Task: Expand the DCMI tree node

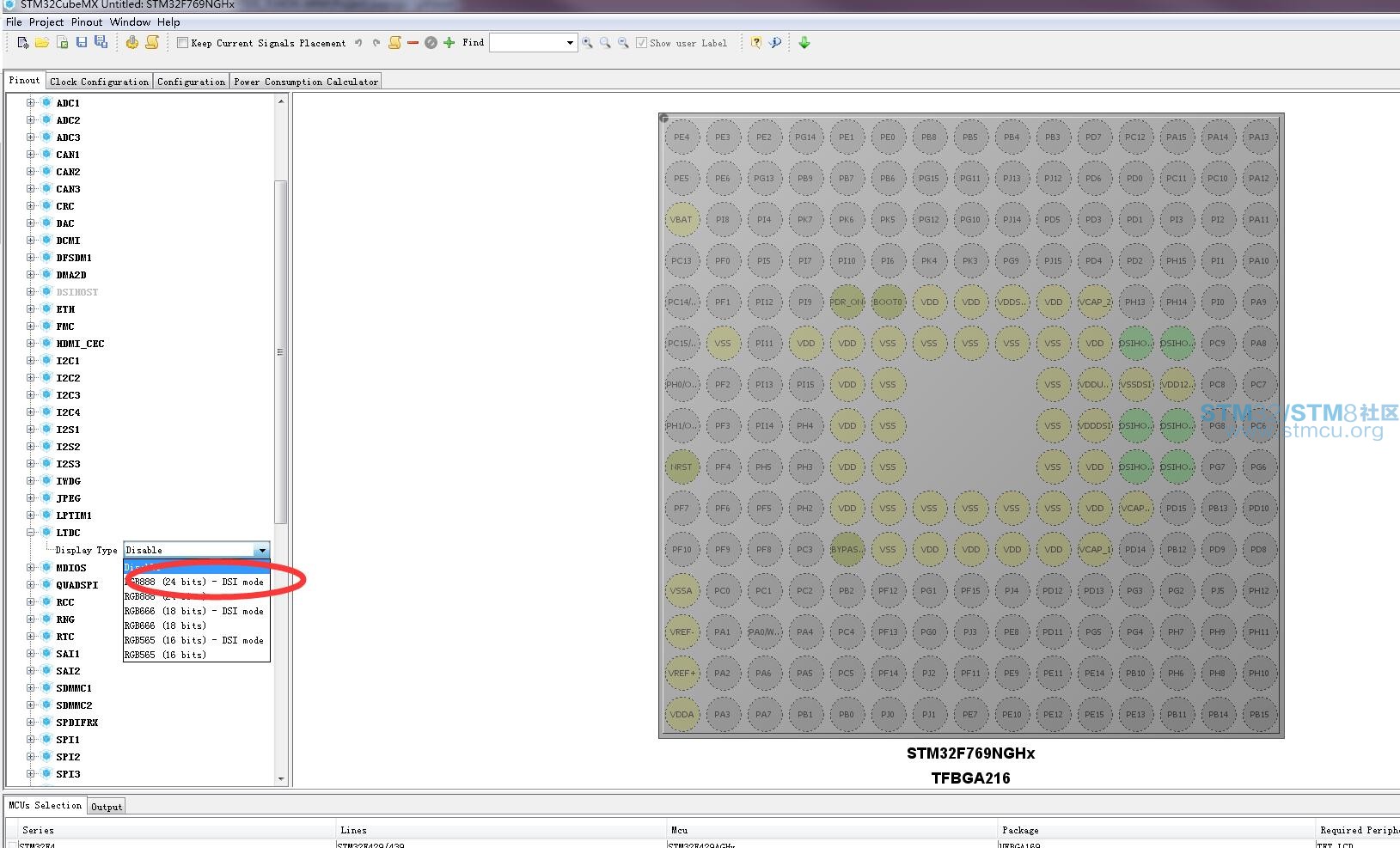Action: pos(31,240)
